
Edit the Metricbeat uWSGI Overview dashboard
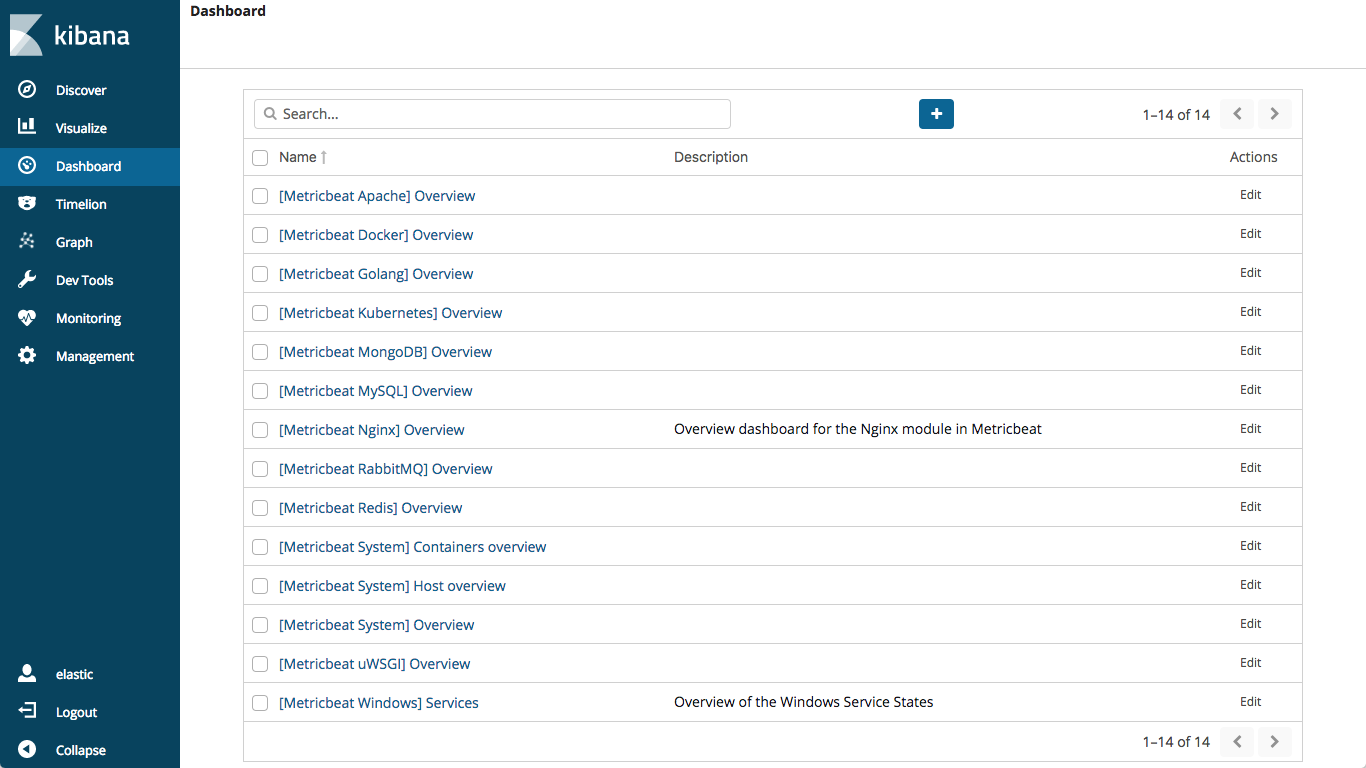tap(1251, 663)
